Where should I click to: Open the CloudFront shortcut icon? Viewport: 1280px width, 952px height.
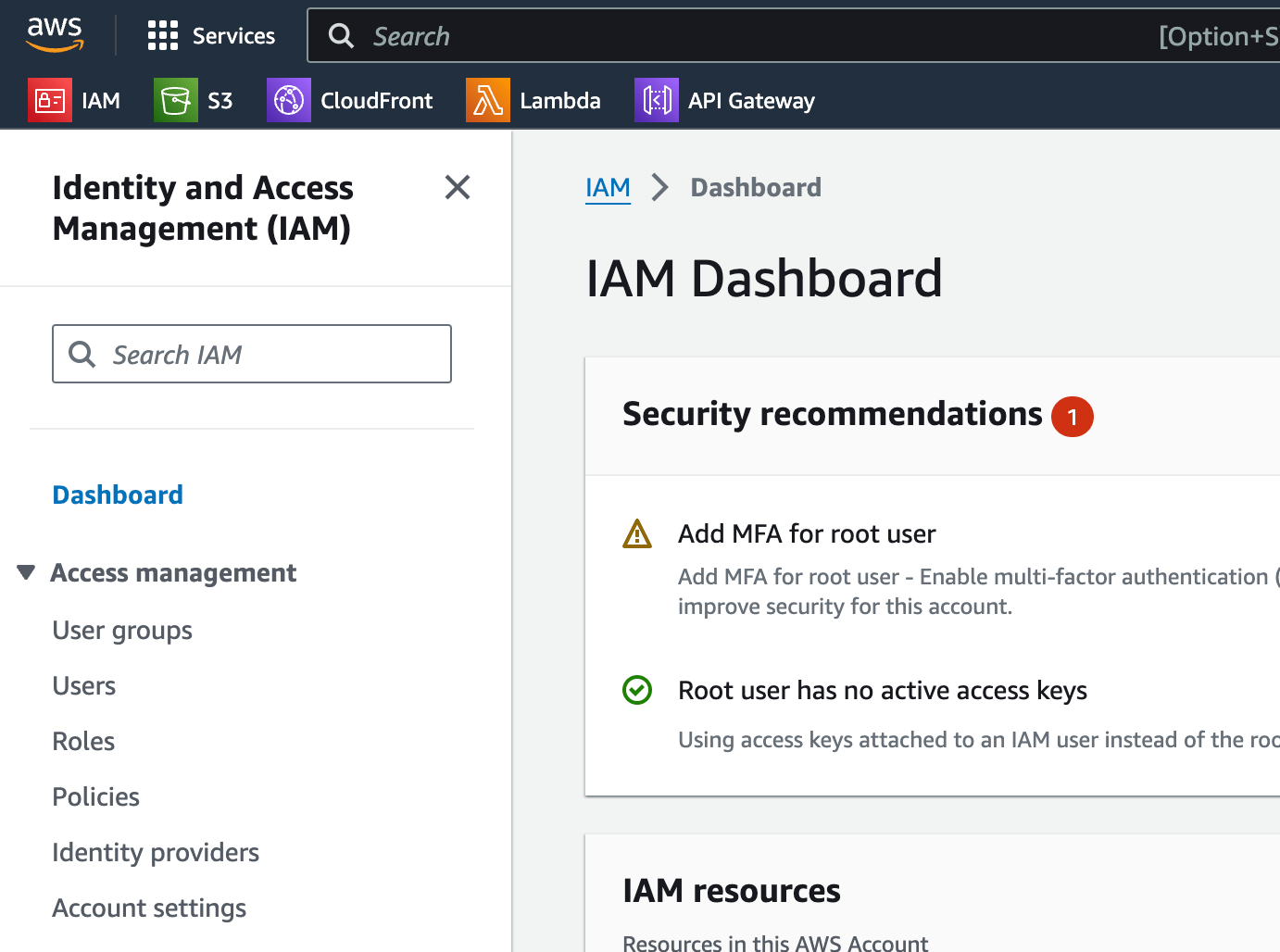(289, 100)
